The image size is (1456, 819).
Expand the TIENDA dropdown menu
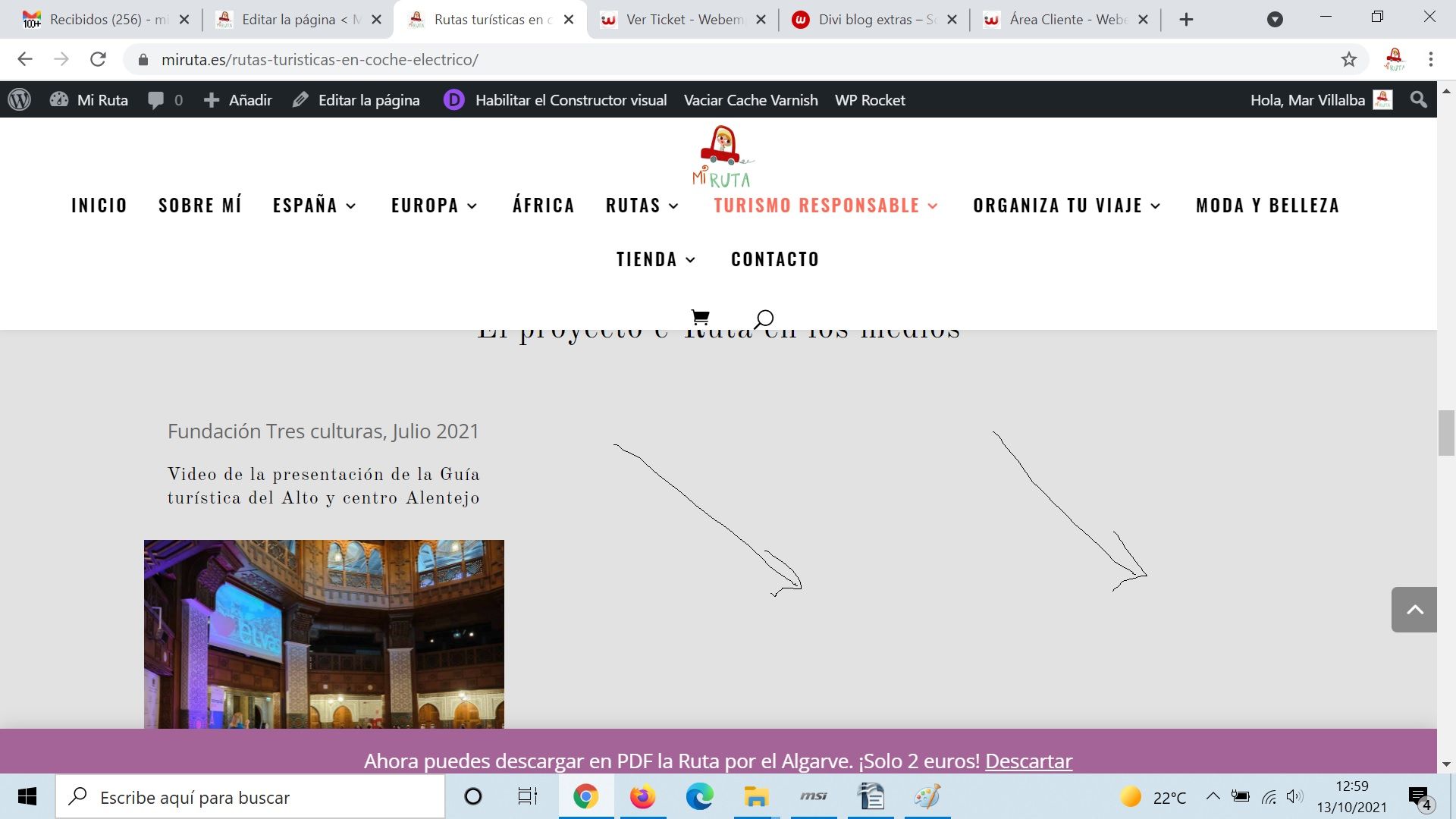tap(656, 259)
